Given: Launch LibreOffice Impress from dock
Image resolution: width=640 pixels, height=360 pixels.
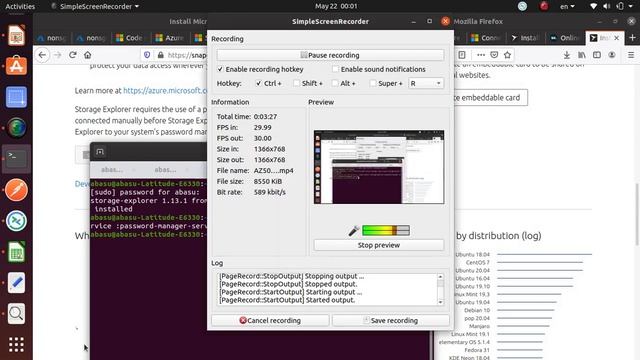Looking at the screenshot, I should pos(16,35).
